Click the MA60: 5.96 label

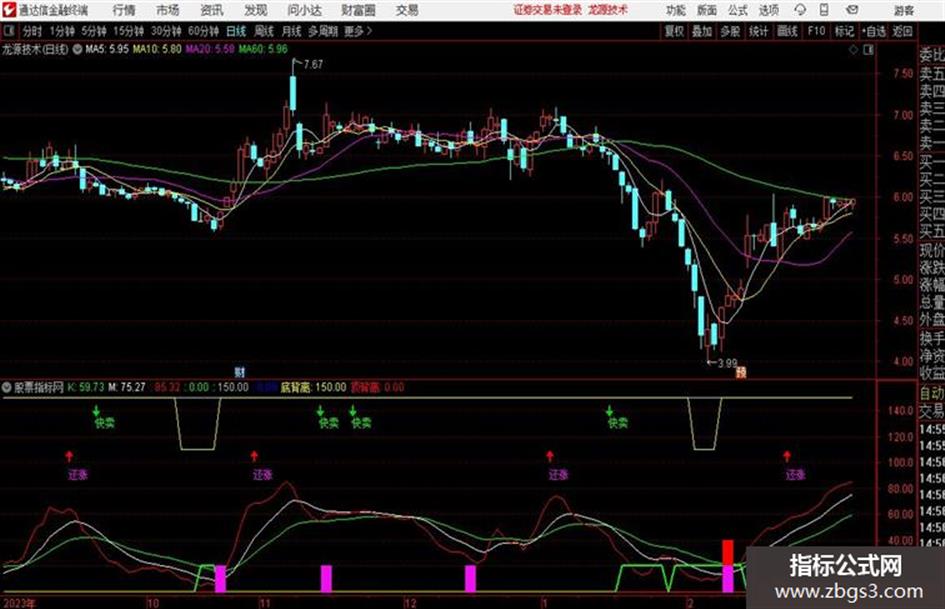[x=263, y=49]
